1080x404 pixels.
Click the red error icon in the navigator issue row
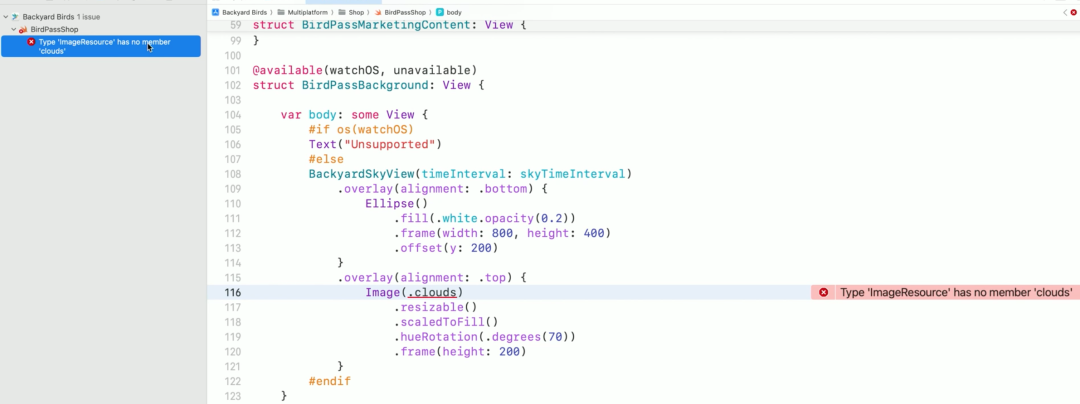[x=31, y=42]
